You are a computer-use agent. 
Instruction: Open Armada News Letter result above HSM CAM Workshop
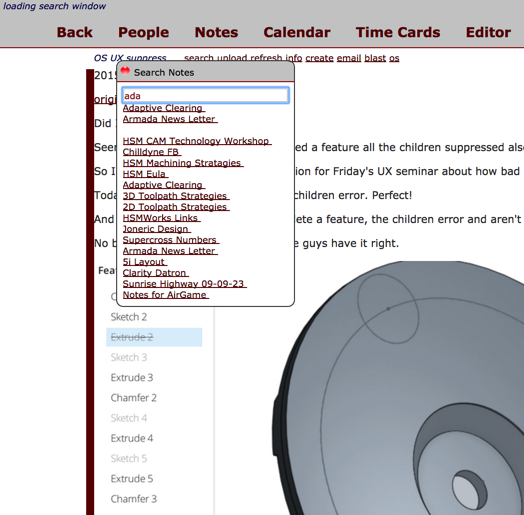[170, 119]
